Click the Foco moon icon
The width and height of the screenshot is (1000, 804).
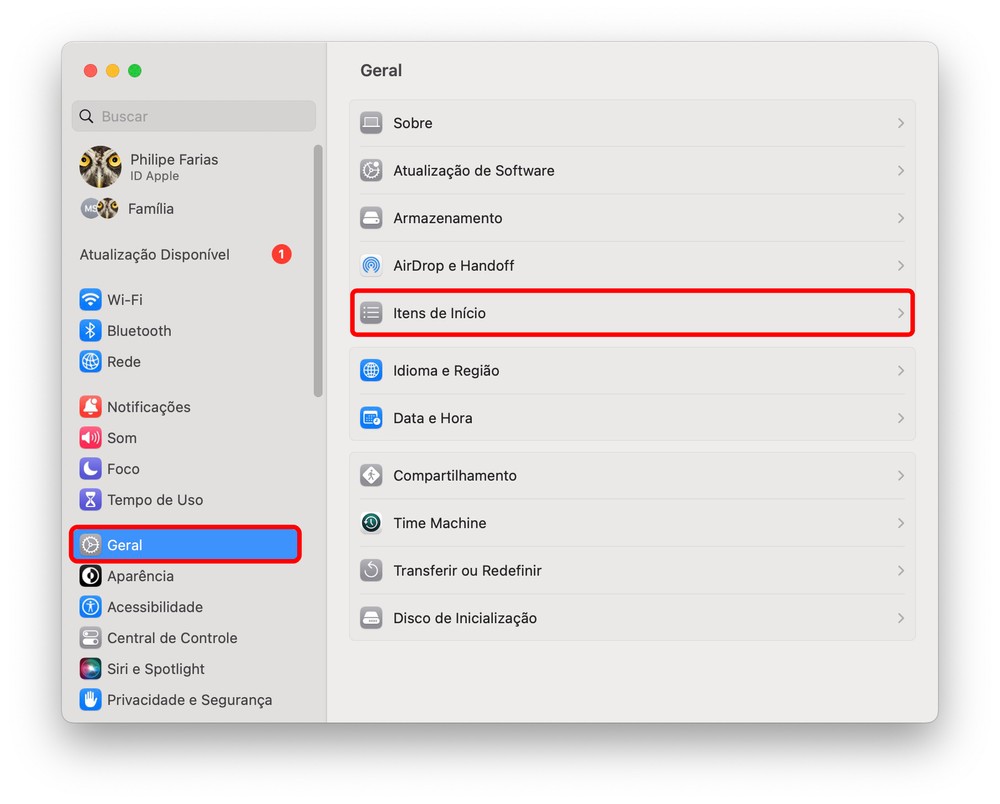[91, 469]
